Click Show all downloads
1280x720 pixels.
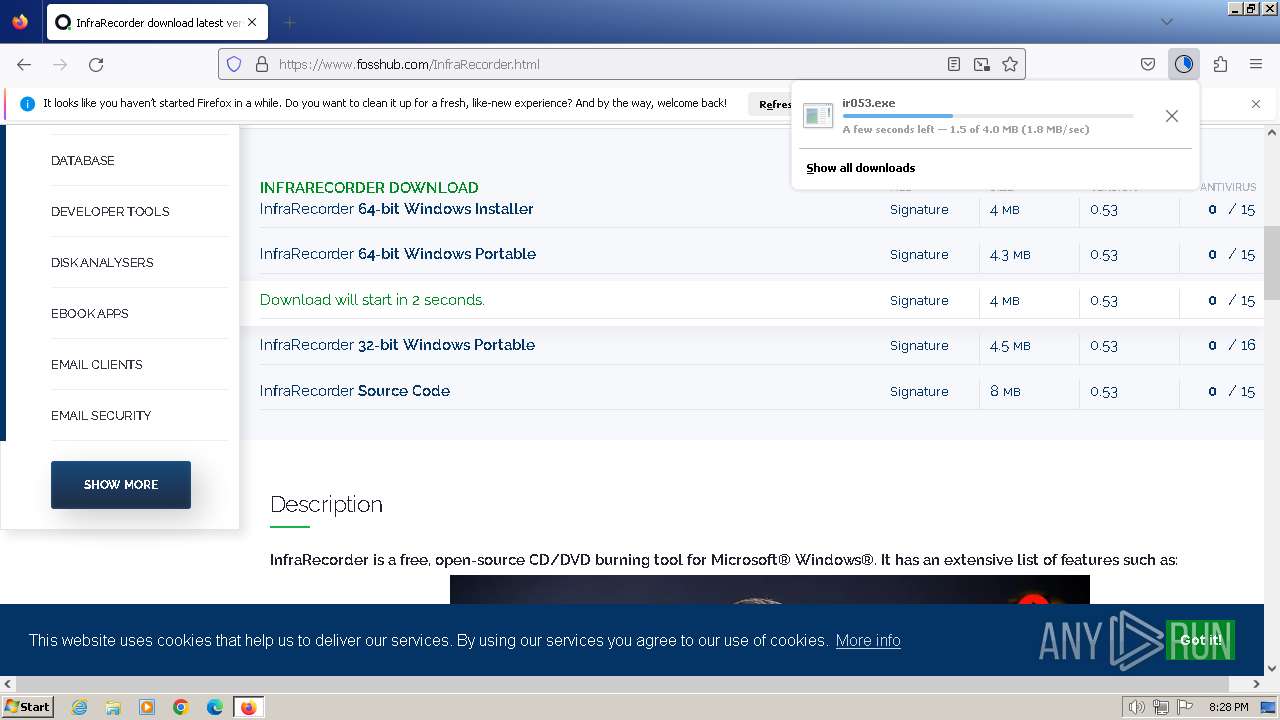[860, 168]
